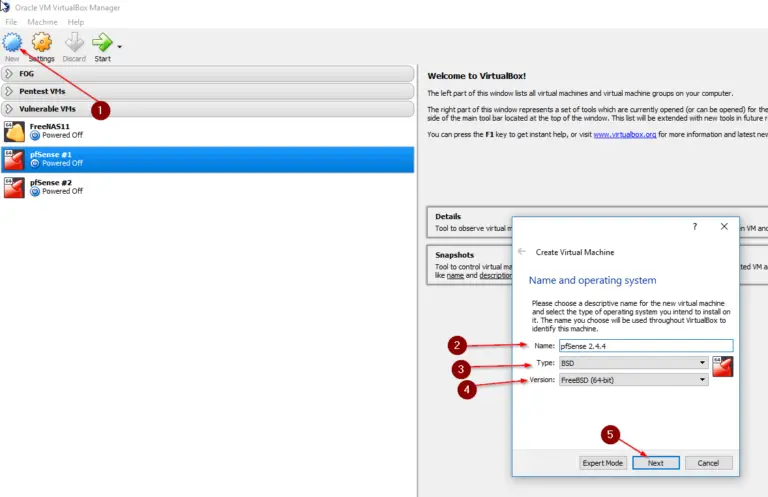Click pfSense #1 Powered Off status icon
Screen dimensions: 768x497
pyautogui.click(x=35, y=164)
